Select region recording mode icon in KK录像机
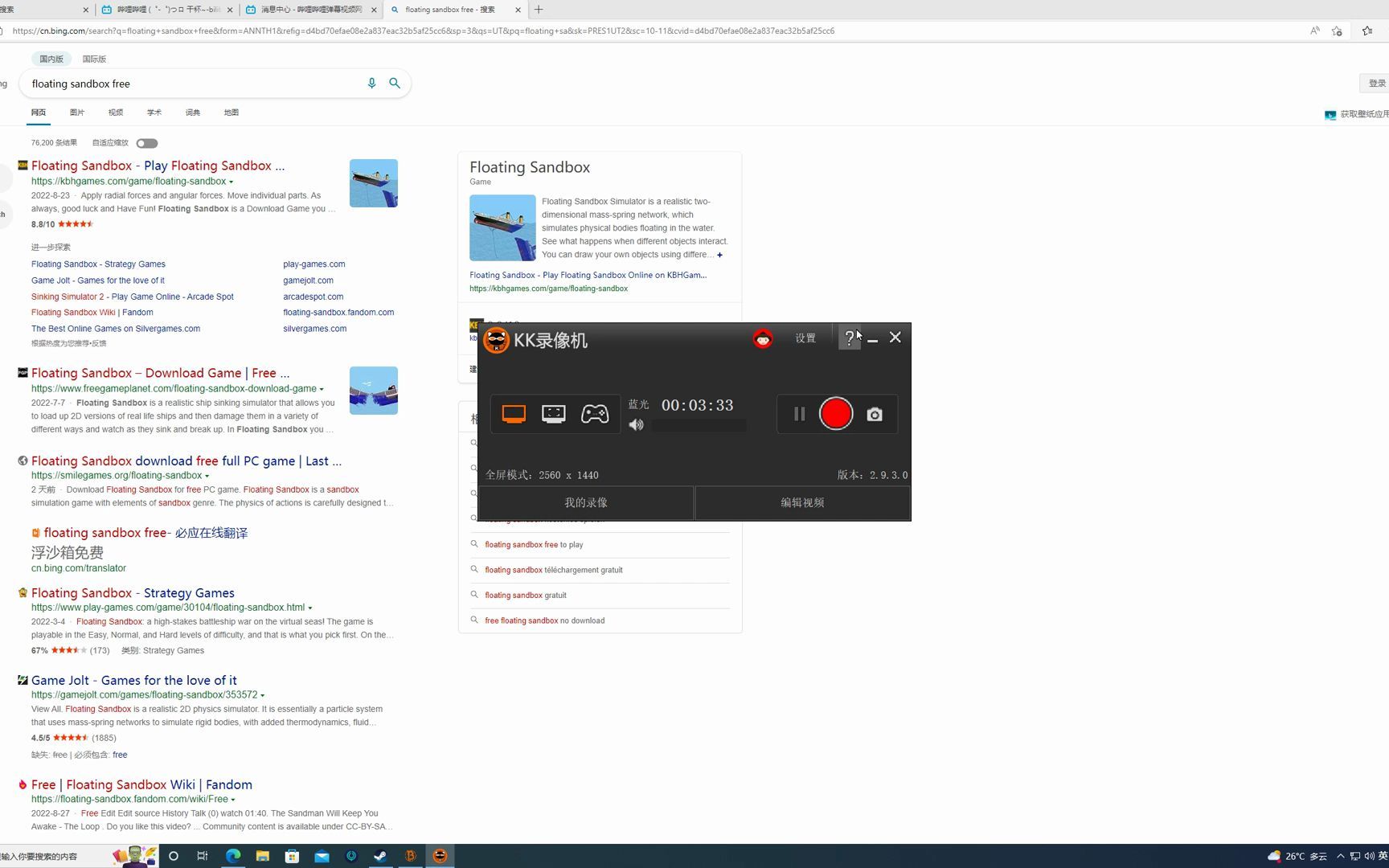Image resolution: width=1389 pixels, height=868 pixels. pyautogui.click(x=554, y=414)
